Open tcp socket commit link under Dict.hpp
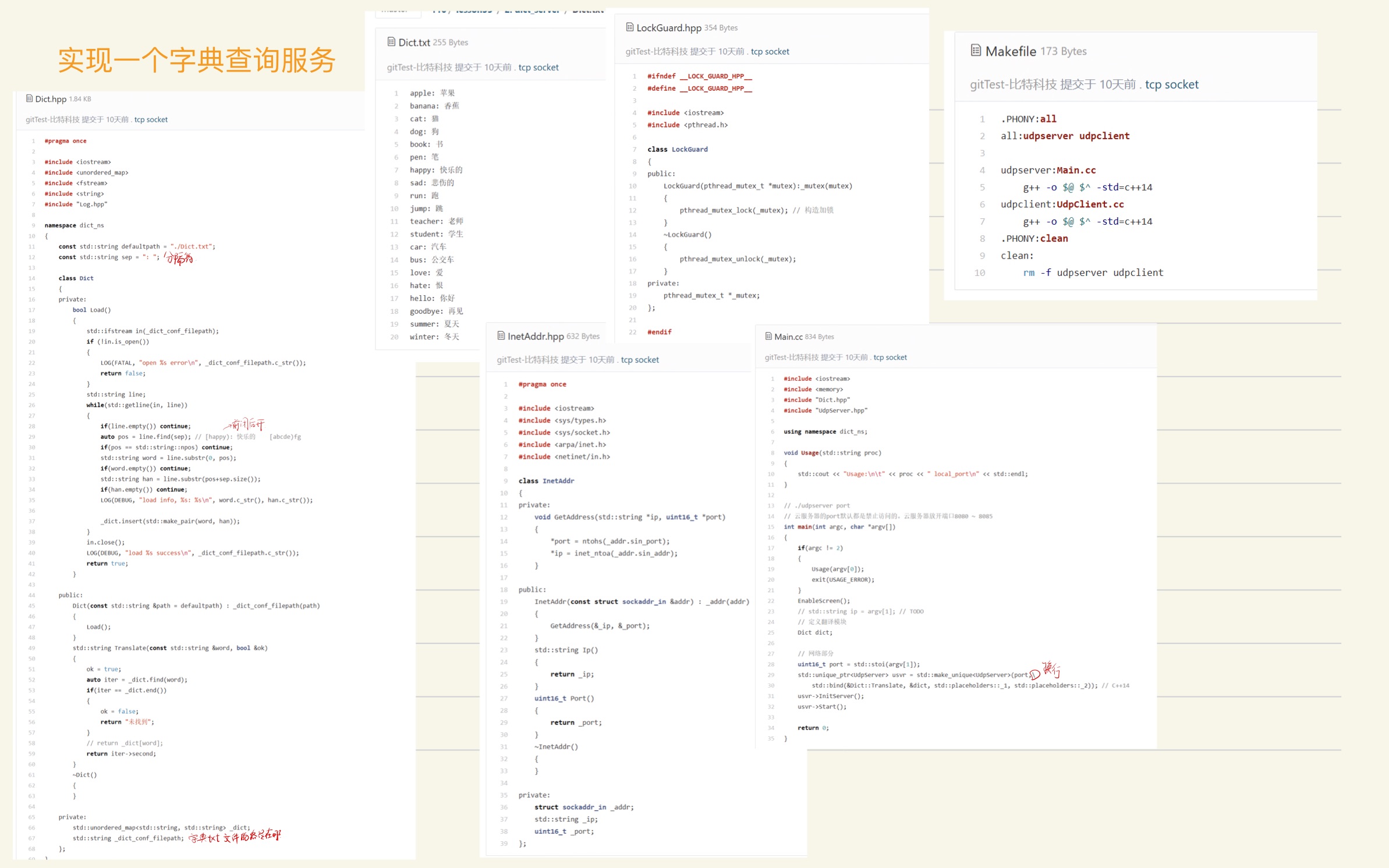The image size is (1389, 868). click(151, 120)
